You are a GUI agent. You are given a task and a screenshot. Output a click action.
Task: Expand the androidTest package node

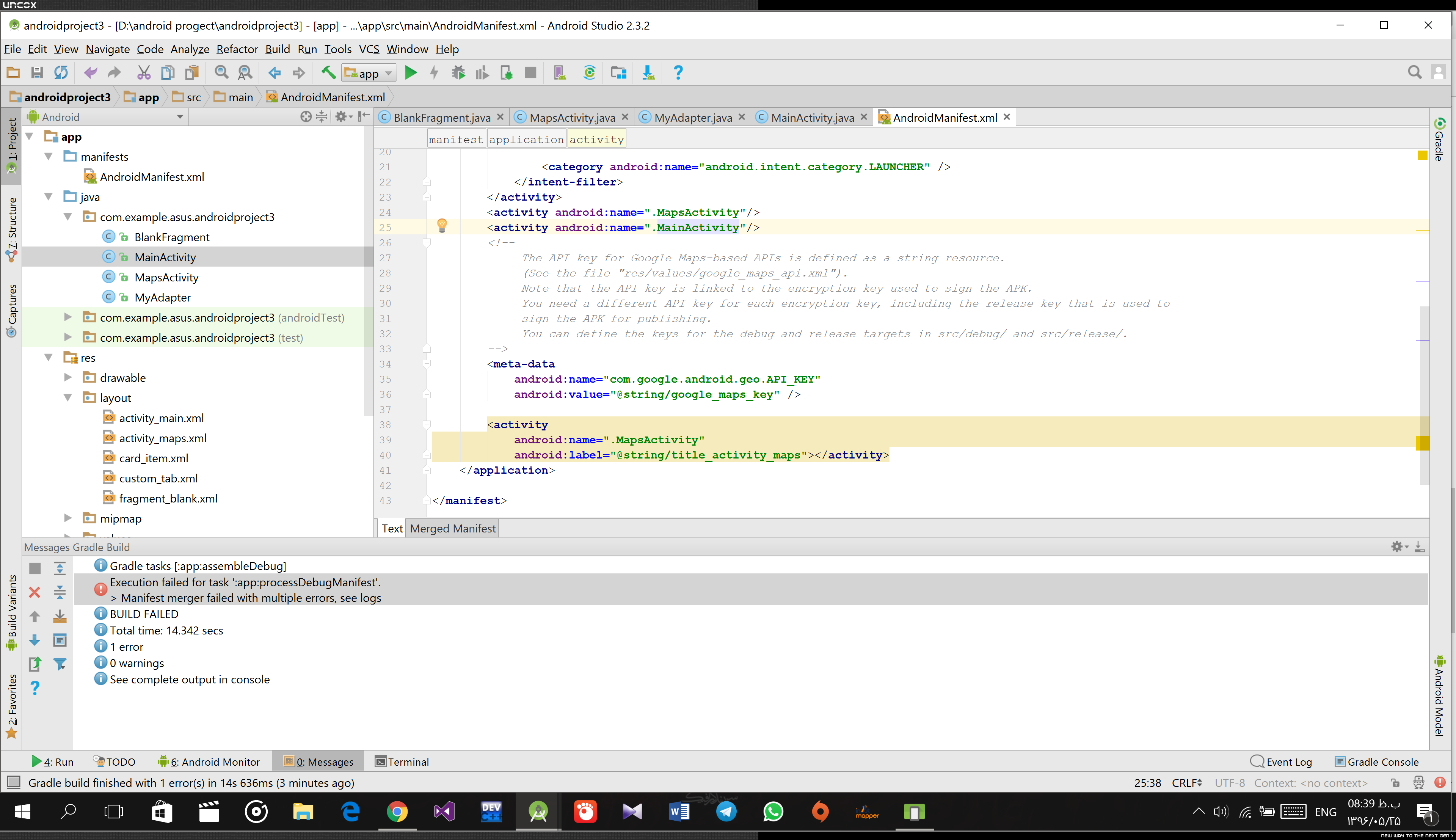68,317
